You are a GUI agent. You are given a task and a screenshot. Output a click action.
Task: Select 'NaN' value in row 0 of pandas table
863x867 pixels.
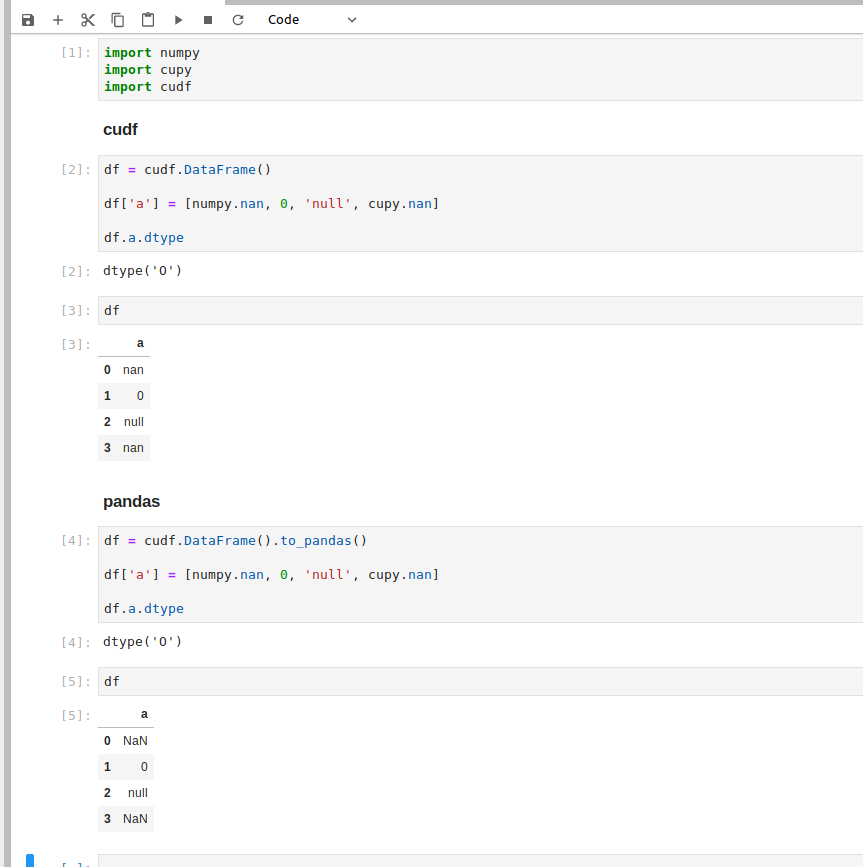tap(135, 741)
